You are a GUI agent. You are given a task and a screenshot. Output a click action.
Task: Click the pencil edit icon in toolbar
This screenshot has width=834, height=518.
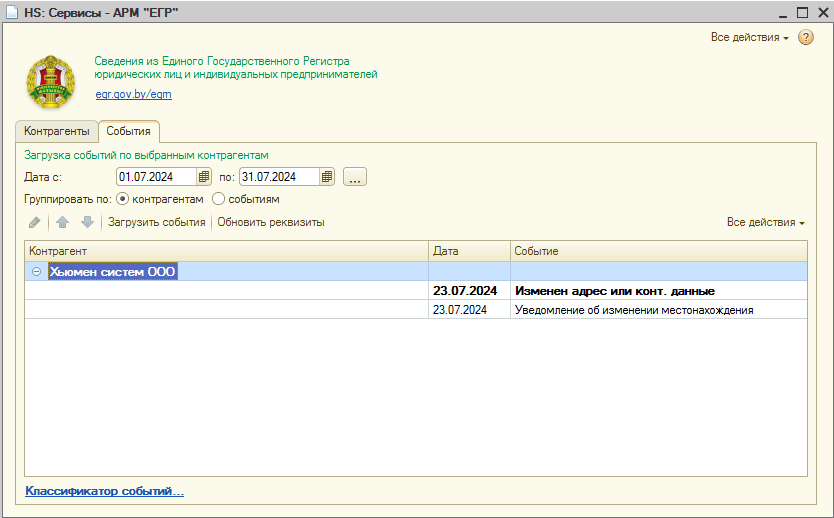(x=35, y=222)
